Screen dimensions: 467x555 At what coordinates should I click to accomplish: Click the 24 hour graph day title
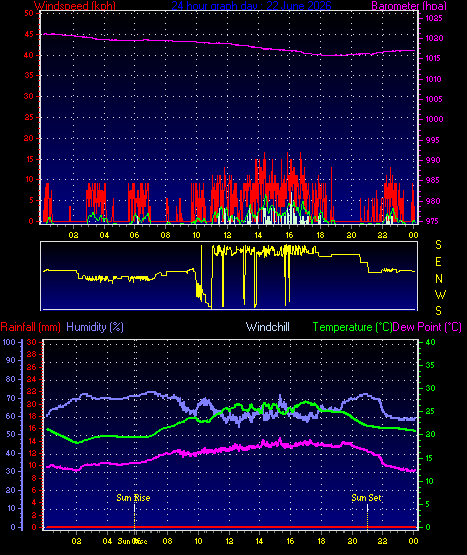tap(251, 6)
